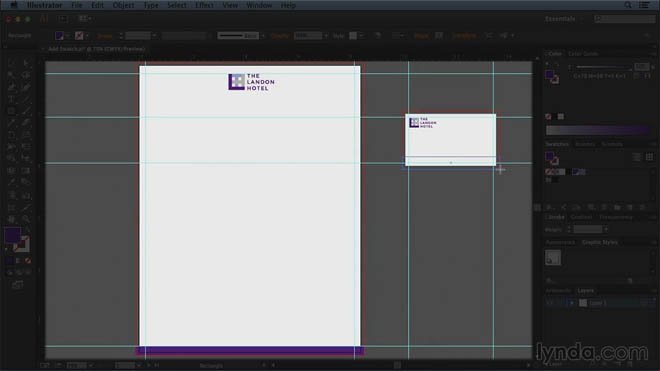Toggle visibility of Layer 1
The image size is (660, 371).
pos(549,303)
